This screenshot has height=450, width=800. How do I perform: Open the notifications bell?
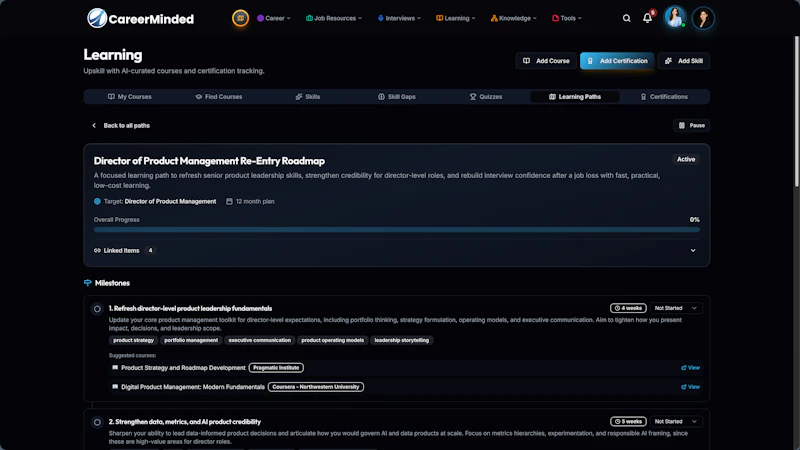pyautogui.click(x=647, y=18)
